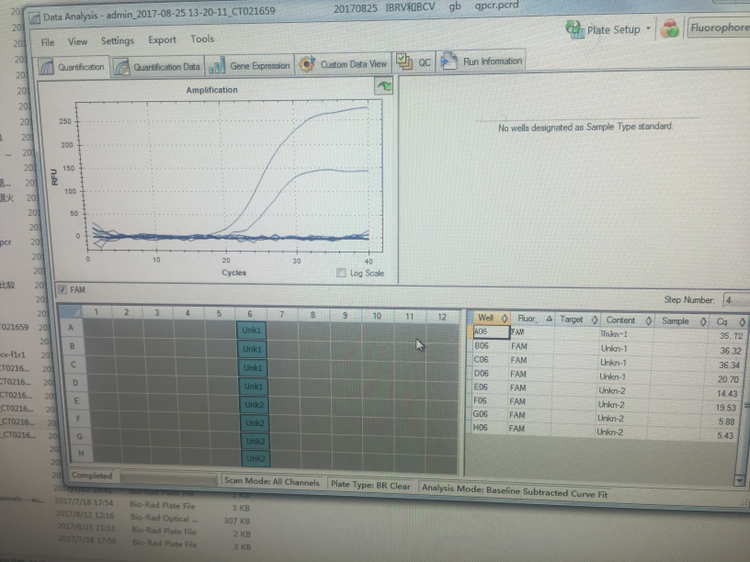Switch to the QC tab
Screen dimensions: 750x562
click(x=414, y=63)
